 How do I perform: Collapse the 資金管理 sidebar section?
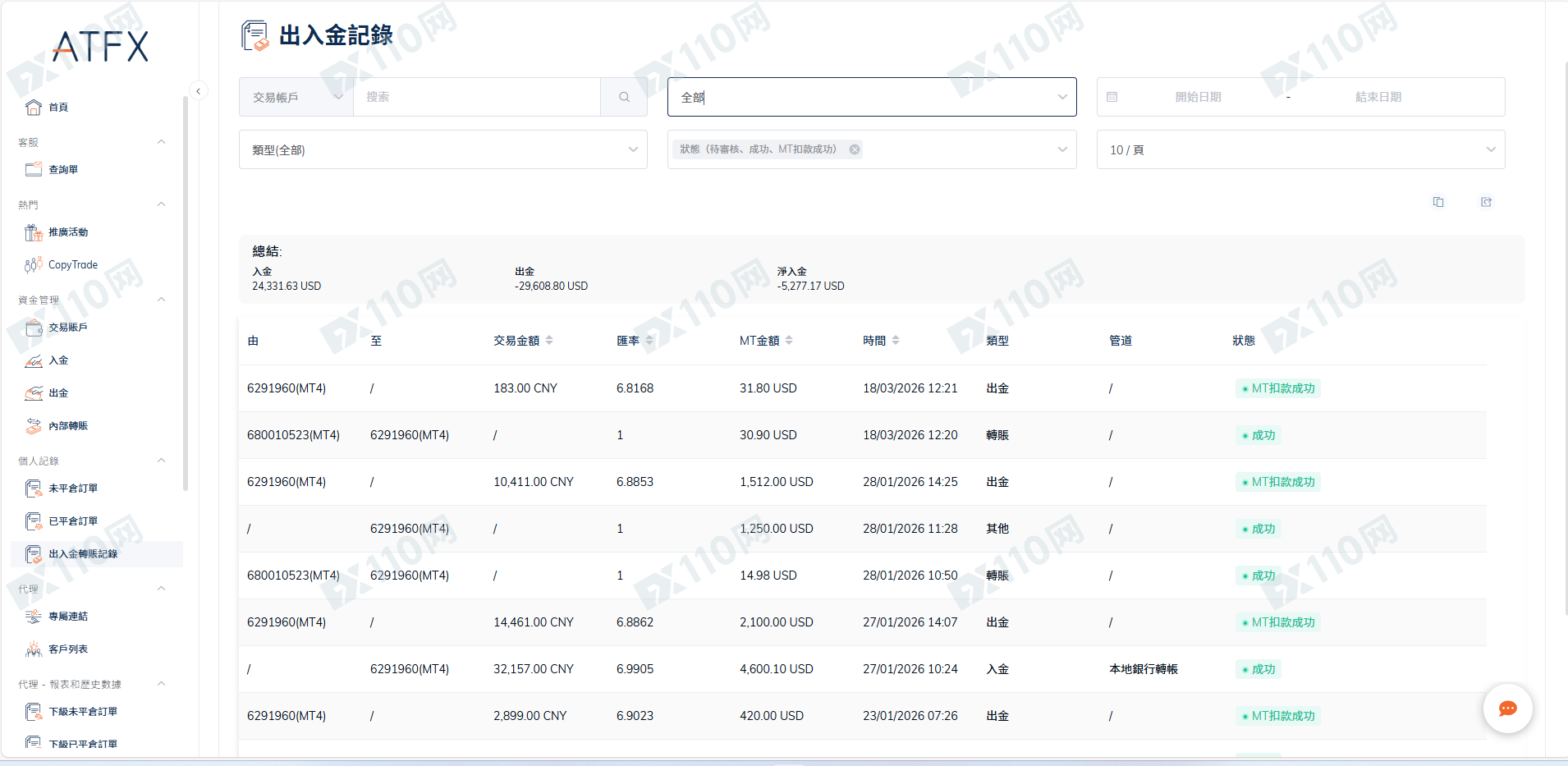(x=162, y=300)
